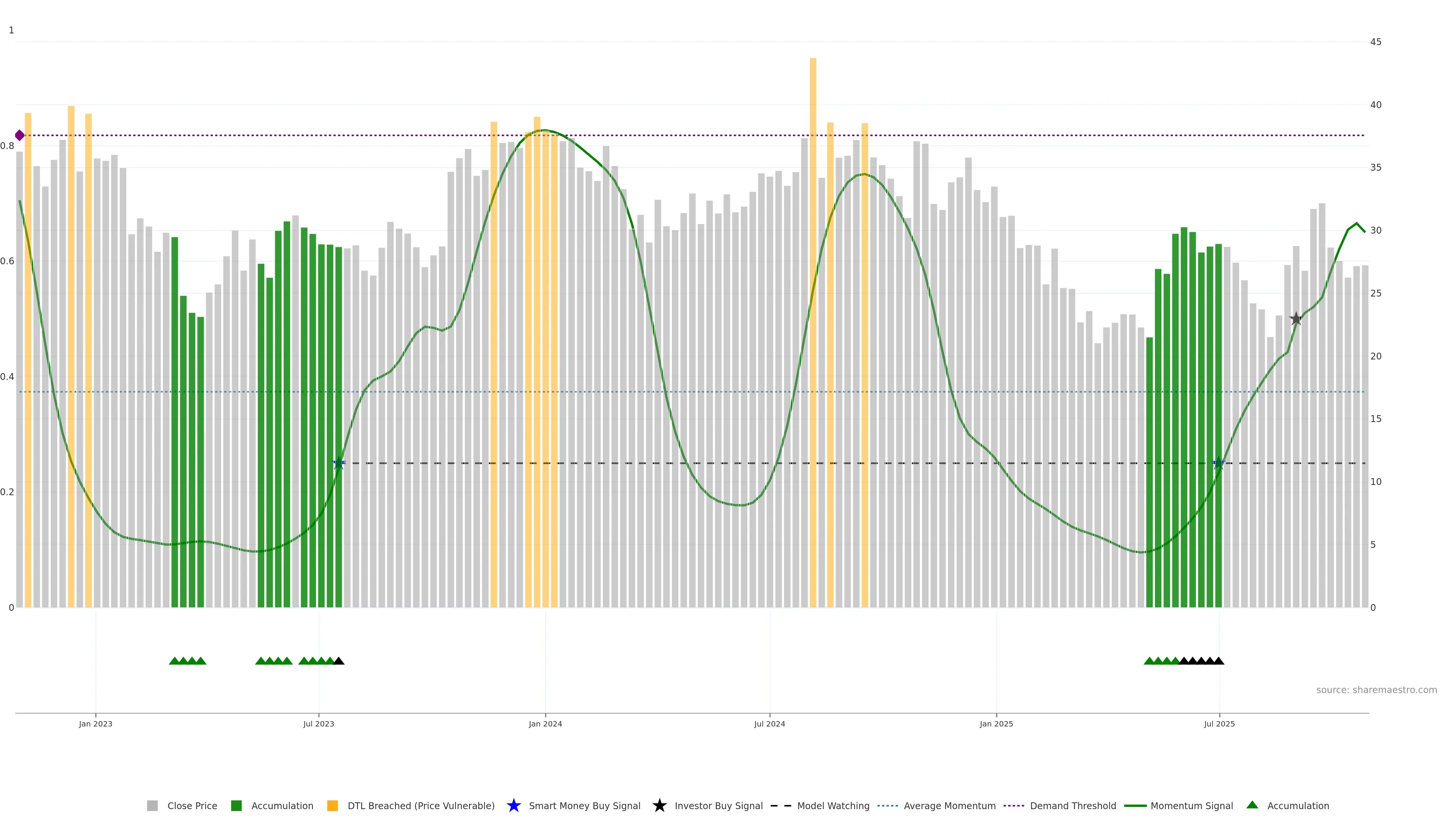Viewport: 1456px width, 819px height.
Task: Toggle the DTL Breached (Price Vulnerable) legend entry
Action: pos(420,805)
